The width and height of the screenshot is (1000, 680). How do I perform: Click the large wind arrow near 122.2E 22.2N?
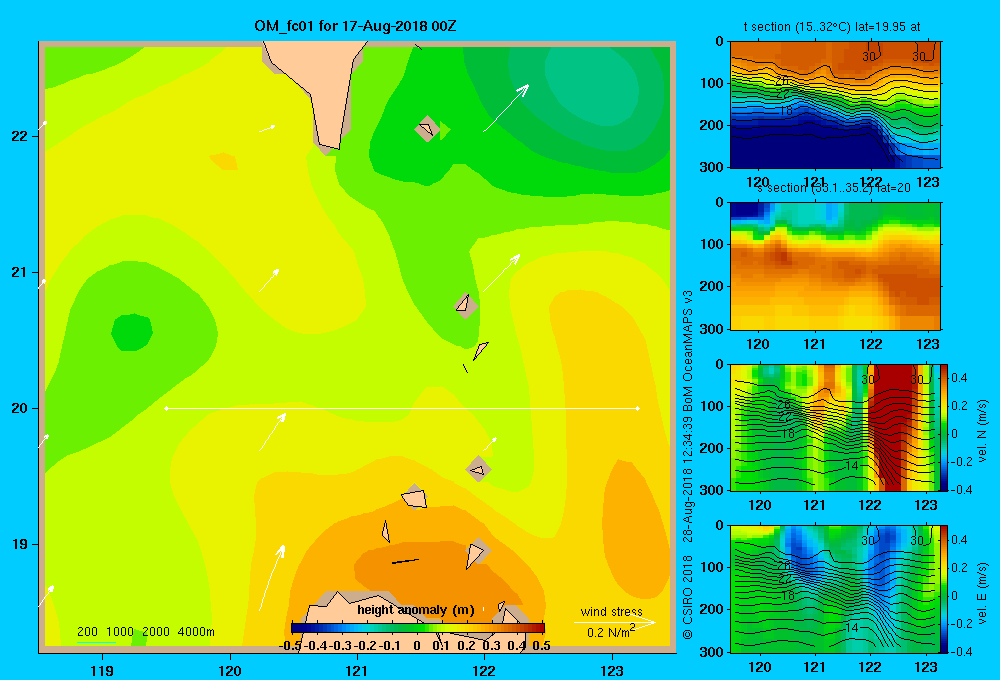[x=506, y=107]
